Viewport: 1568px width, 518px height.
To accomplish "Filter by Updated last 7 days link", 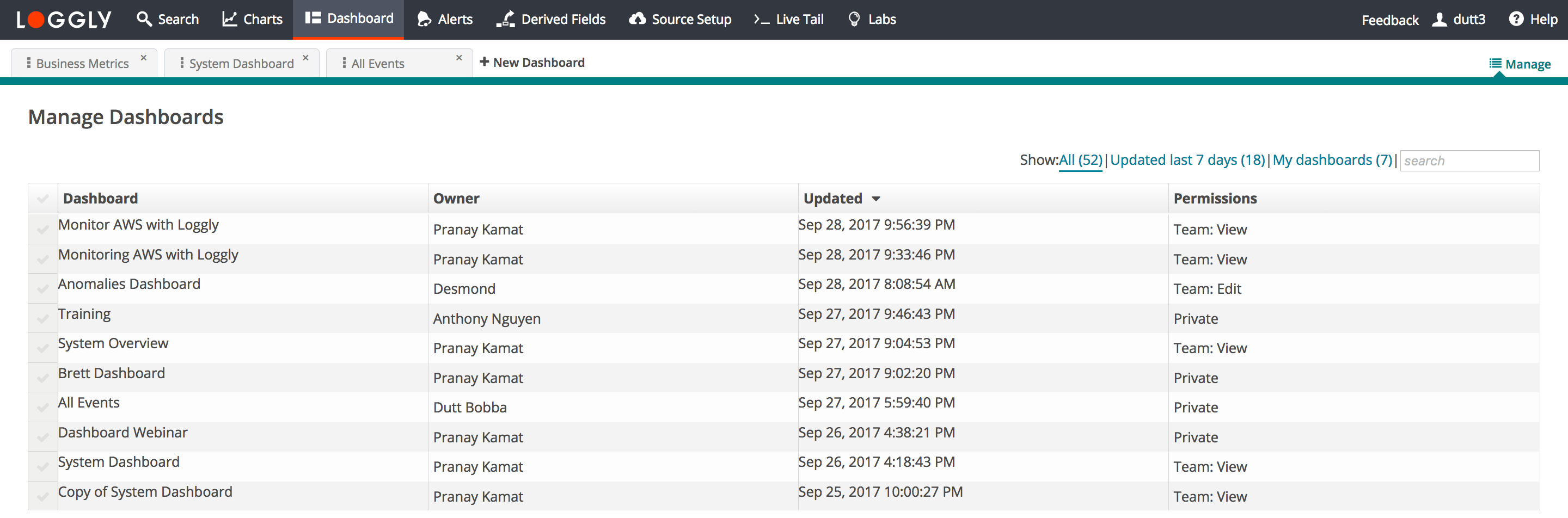I will [x=1186, y=160].
